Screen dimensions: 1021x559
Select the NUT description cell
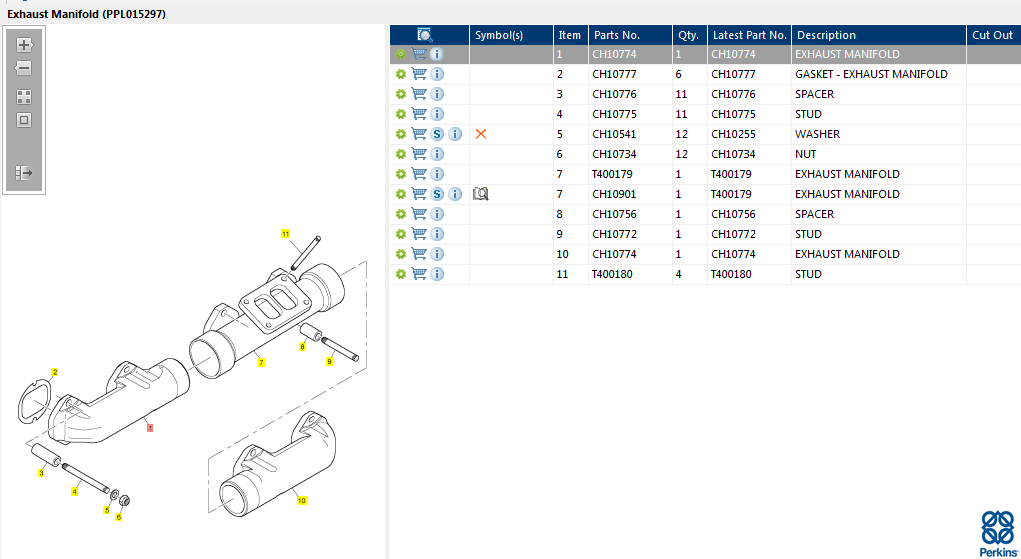[879, 154]
